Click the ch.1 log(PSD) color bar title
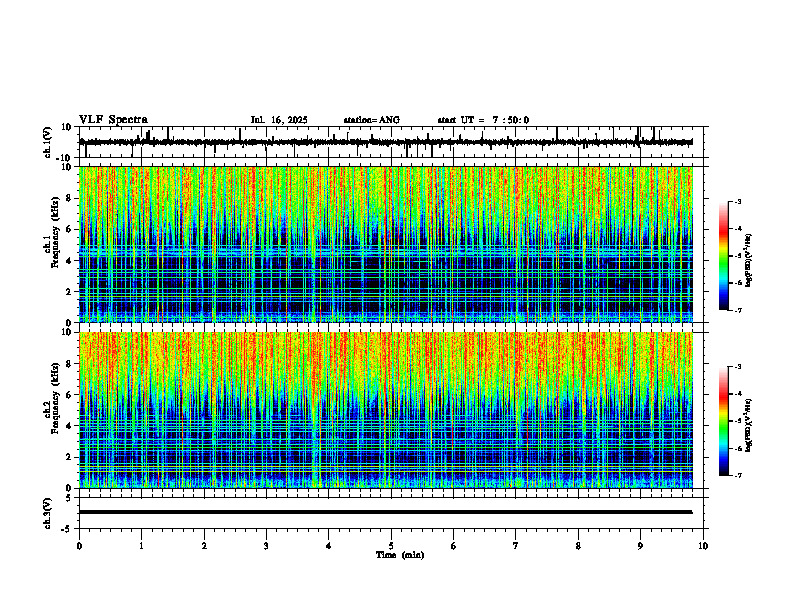The height and width of the screenshot is (612, 792). pos(749,260)
